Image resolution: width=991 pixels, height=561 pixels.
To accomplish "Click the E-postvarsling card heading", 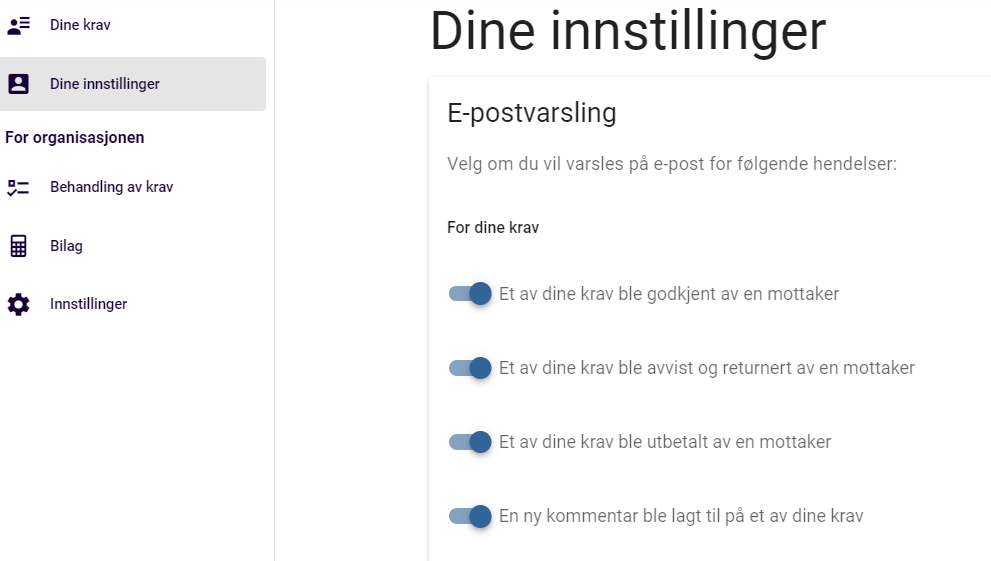I will [532, 113].
